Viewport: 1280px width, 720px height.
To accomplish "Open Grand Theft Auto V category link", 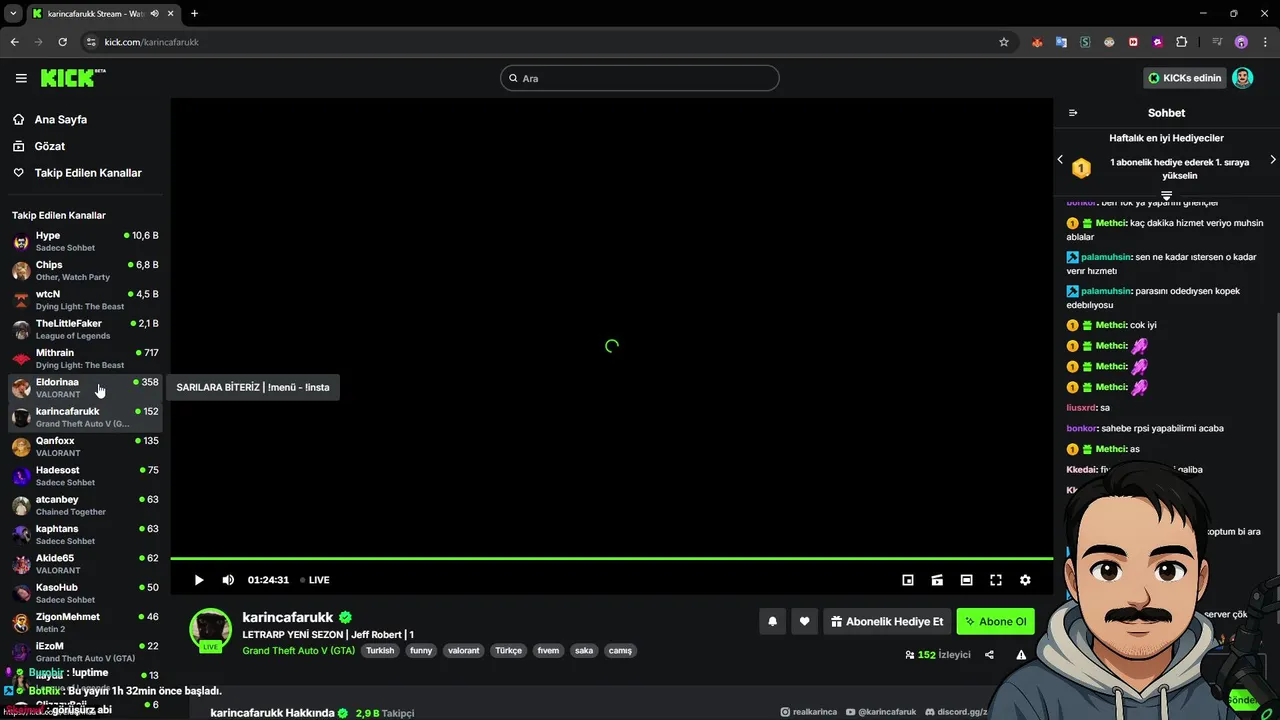I will 298,650.
